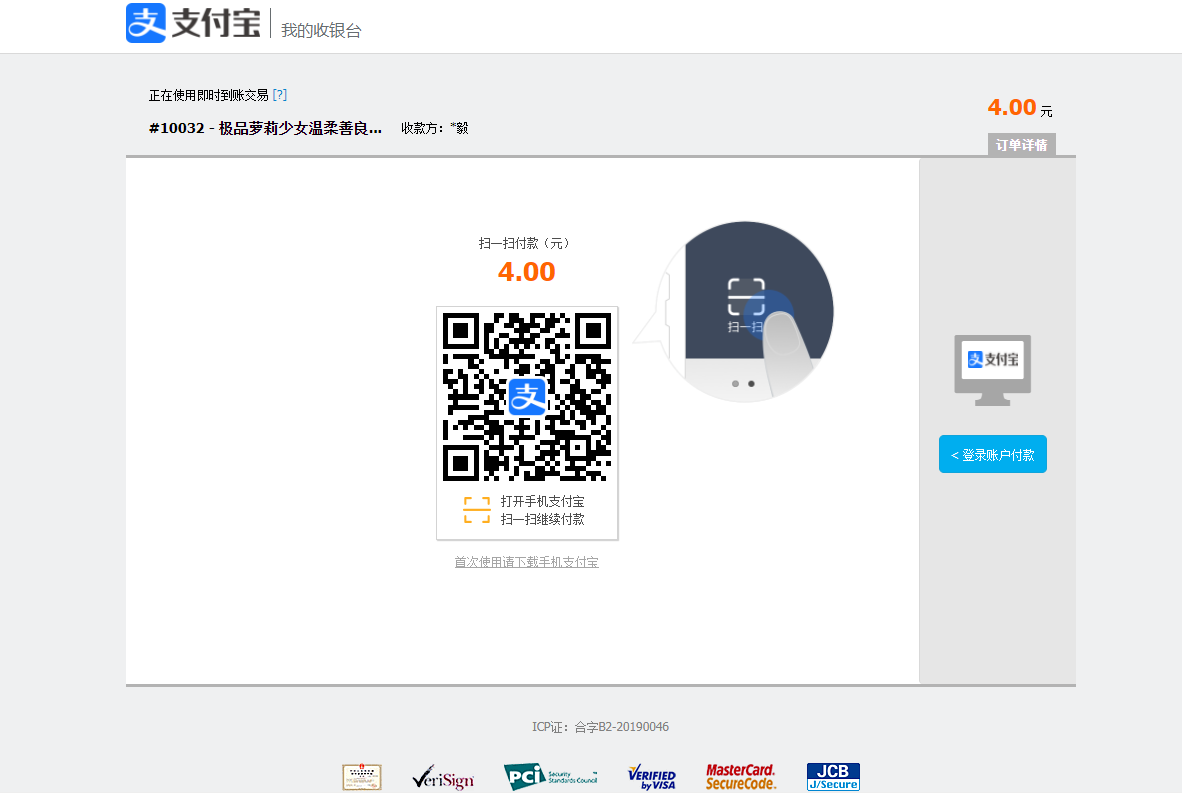Click the 4.00 amount above the QR code
Viewport: 1182px width, 796px height.
click(526, 271)
